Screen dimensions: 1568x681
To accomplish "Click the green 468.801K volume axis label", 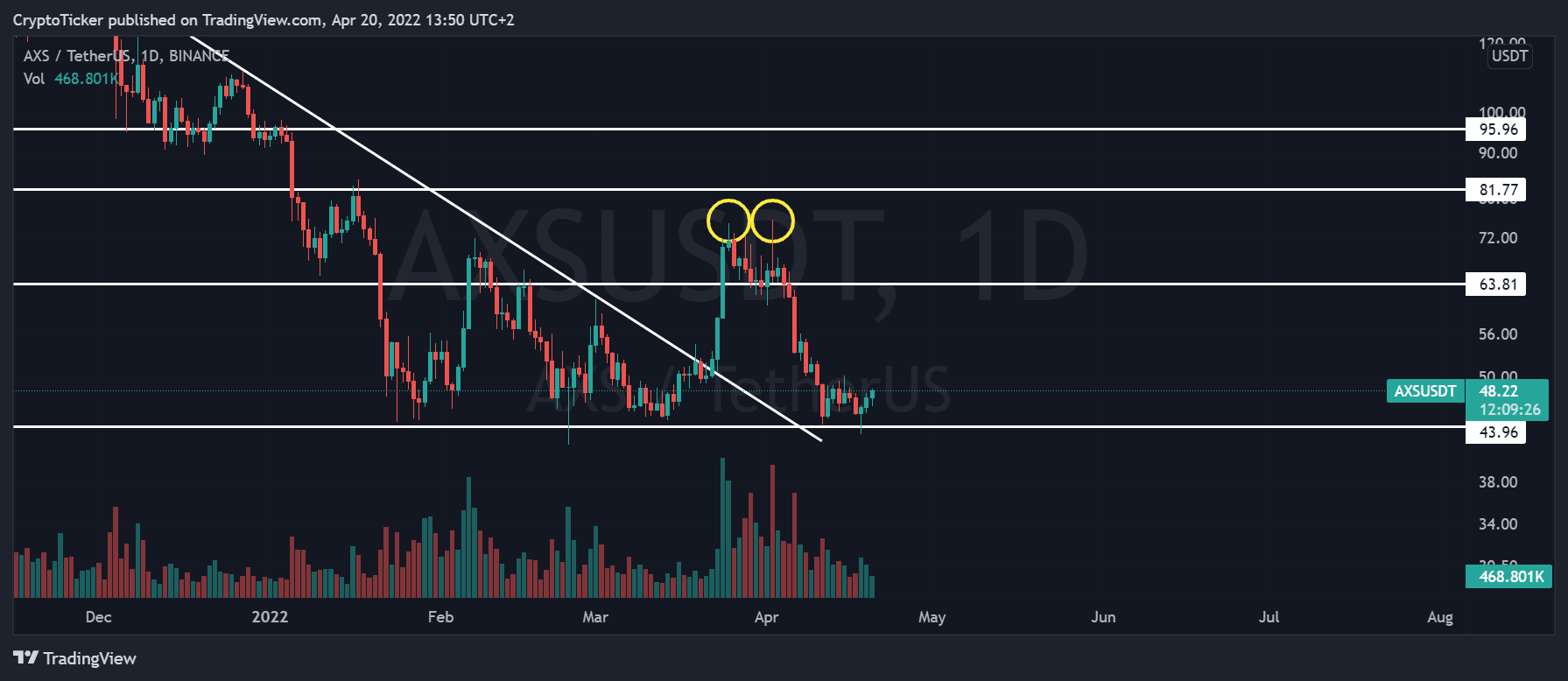I will point(1509,577).
